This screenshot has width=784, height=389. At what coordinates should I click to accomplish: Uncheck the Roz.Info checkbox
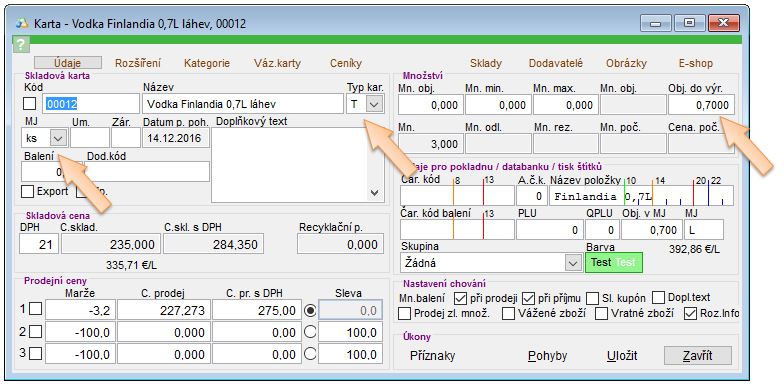coord(690,314)
